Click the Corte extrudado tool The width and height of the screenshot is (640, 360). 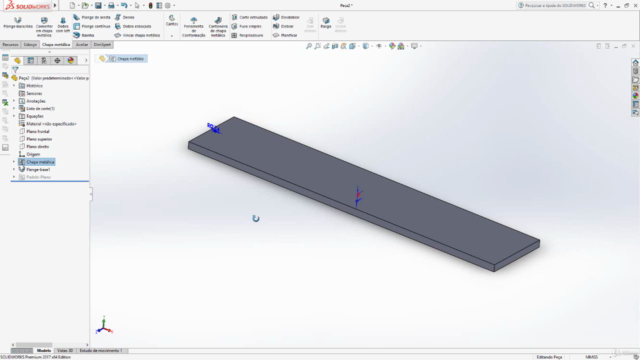(249, 17)
